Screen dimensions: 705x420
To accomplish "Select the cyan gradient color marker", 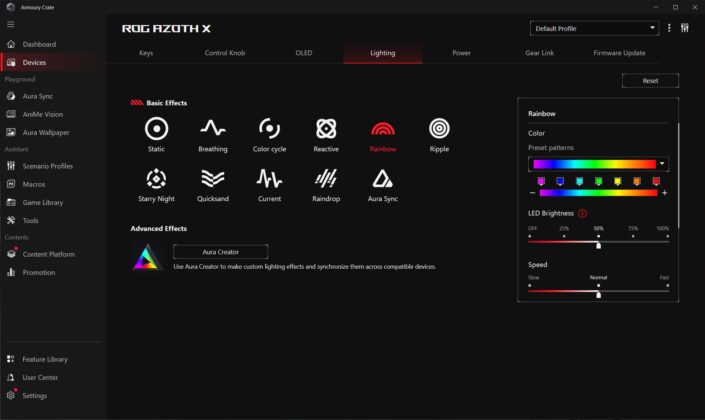I will point(580,181).
